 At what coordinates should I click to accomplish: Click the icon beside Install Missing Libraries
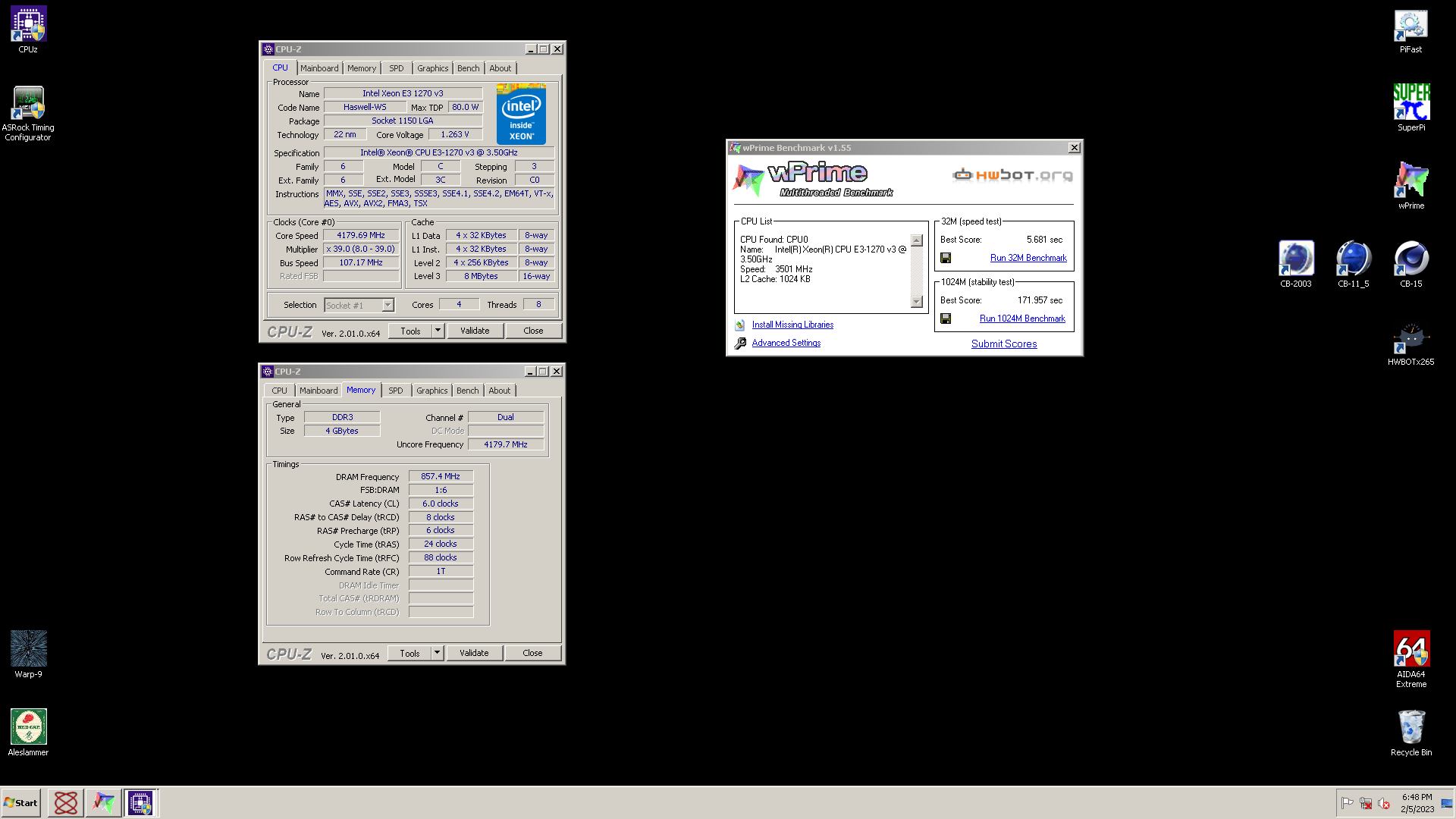(x=740, y=325)
